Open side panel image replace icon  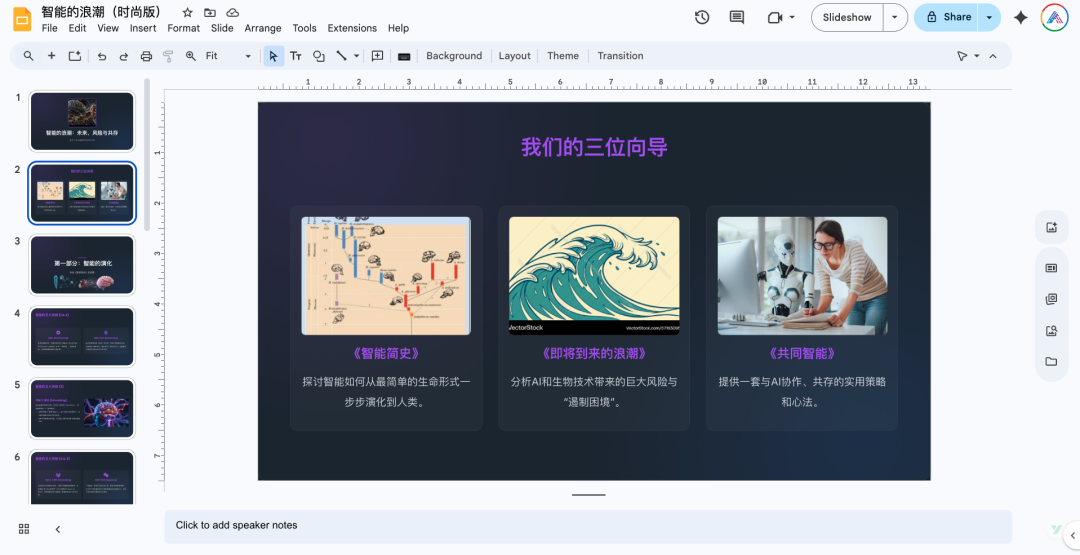pos(1051,331)
